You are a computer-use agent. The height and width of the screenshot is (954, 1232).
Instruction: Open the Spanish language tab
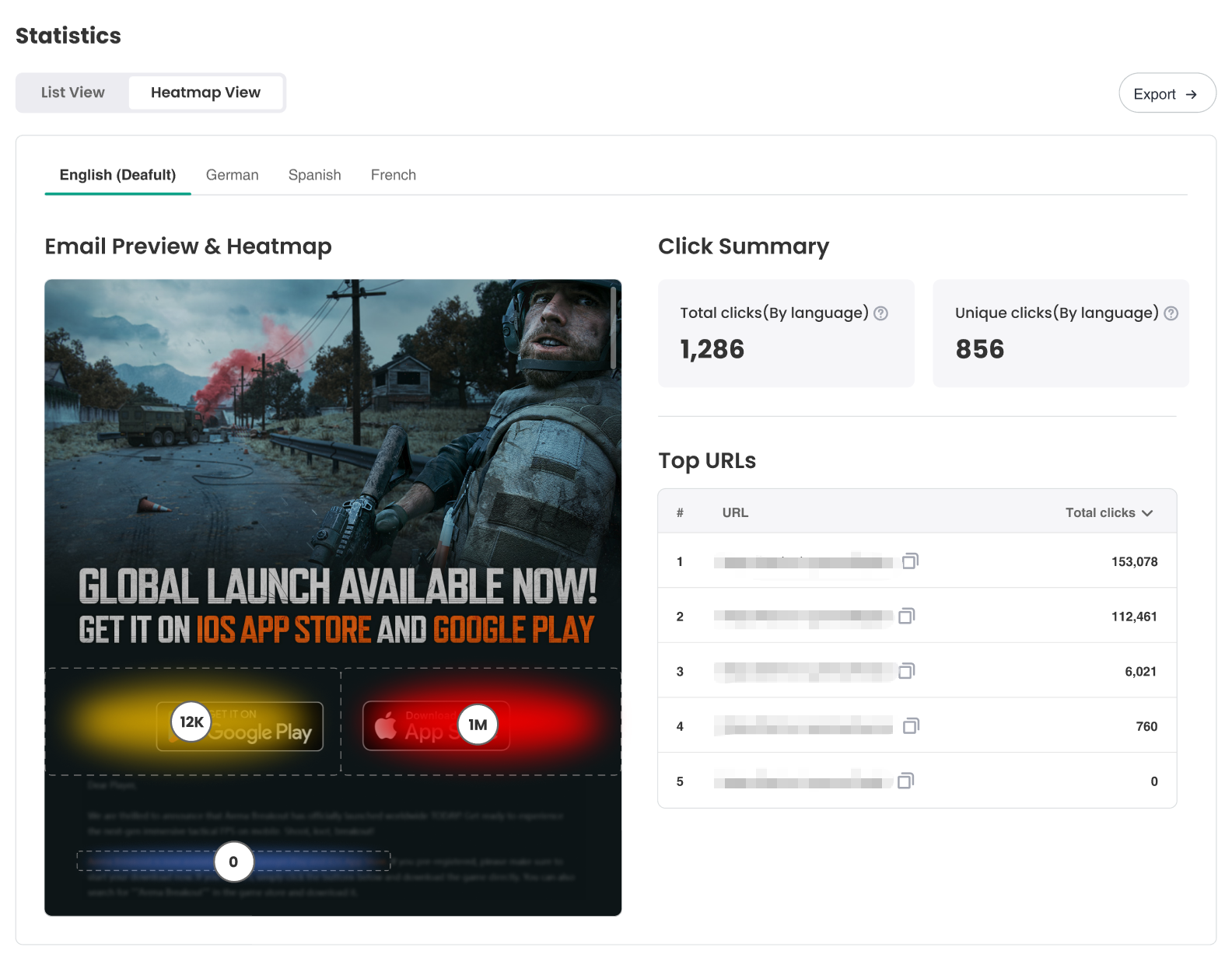point(314,175)
